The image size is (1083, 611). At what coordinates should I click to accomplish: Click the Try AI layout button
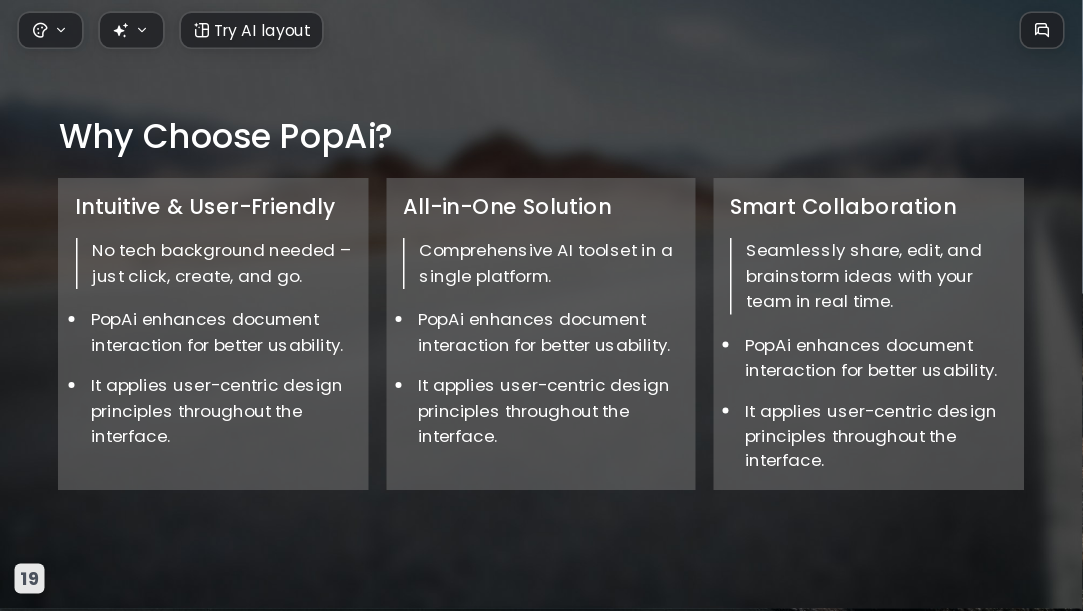tap(251, 30)
